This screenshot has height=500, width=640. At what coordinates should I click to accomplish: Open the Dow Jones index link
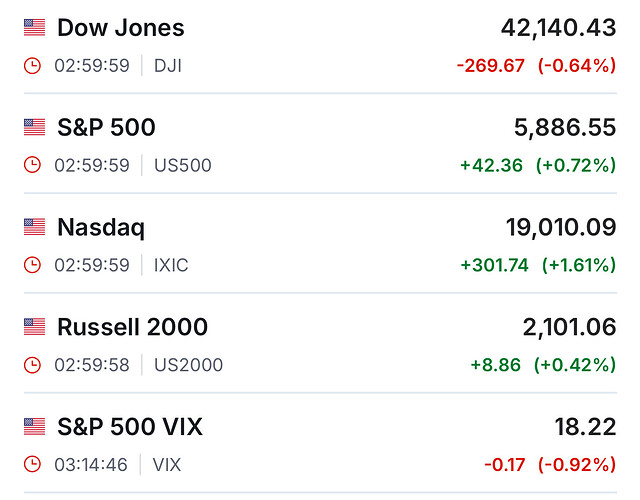[x=121, y=28]
